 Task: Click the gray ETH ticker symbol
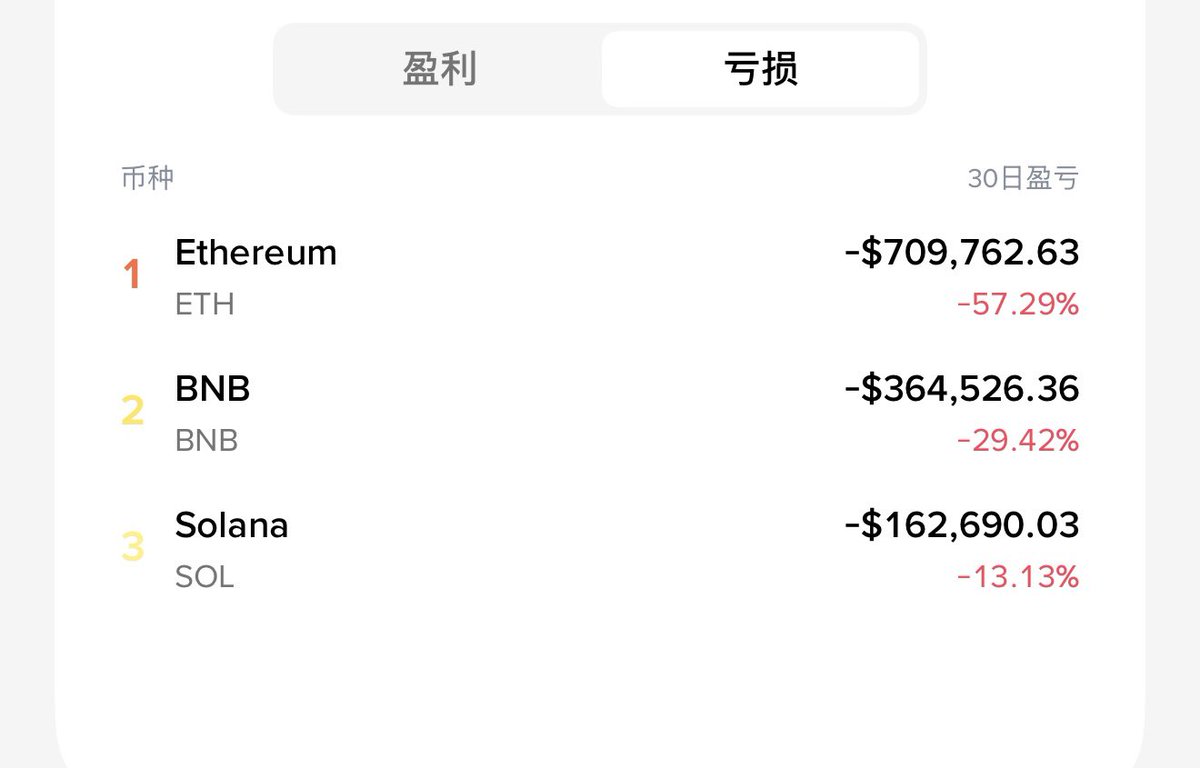point(205,304)
